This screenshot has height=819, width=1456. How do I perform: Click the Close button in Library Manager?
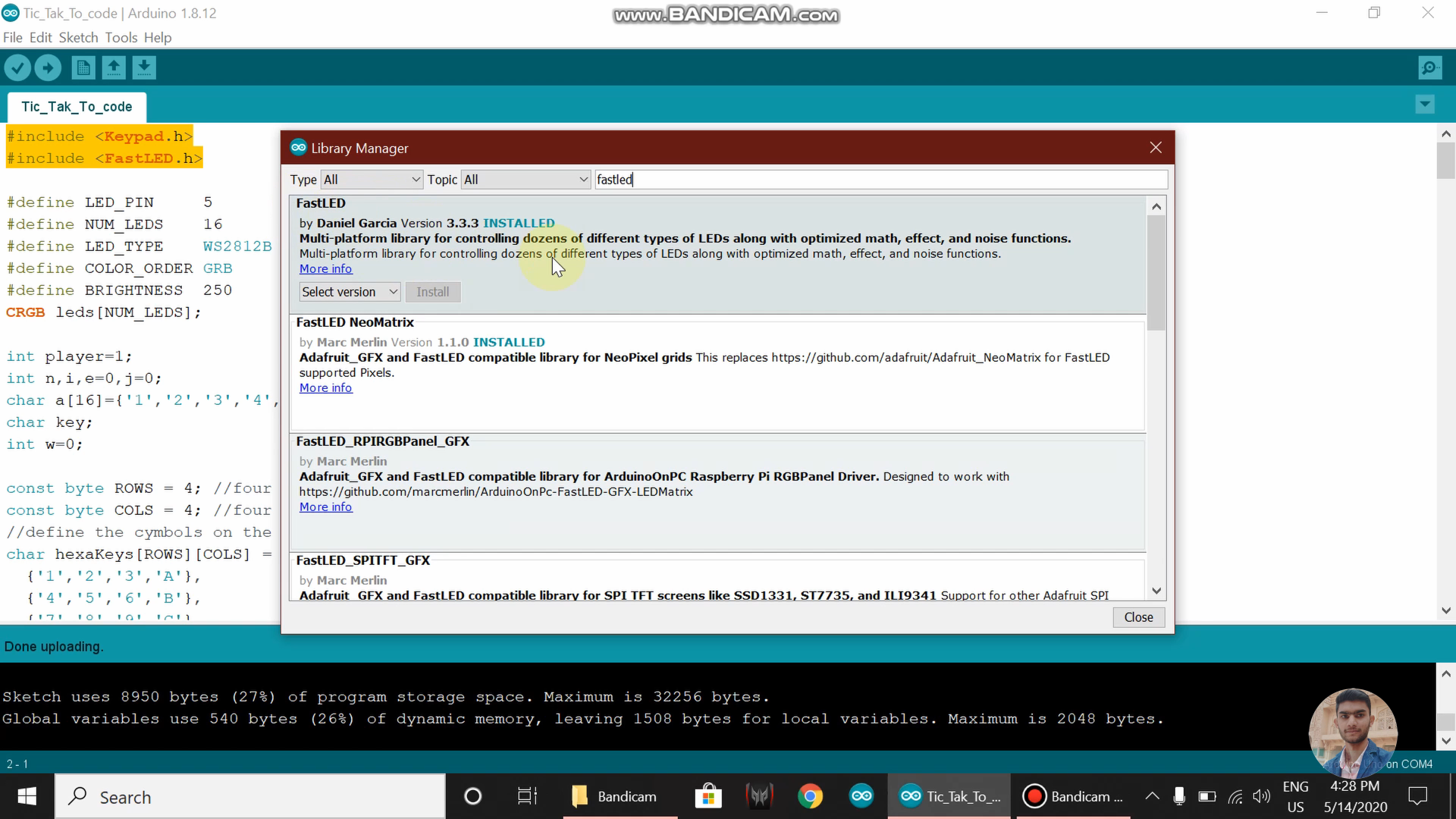point(1138,617)
